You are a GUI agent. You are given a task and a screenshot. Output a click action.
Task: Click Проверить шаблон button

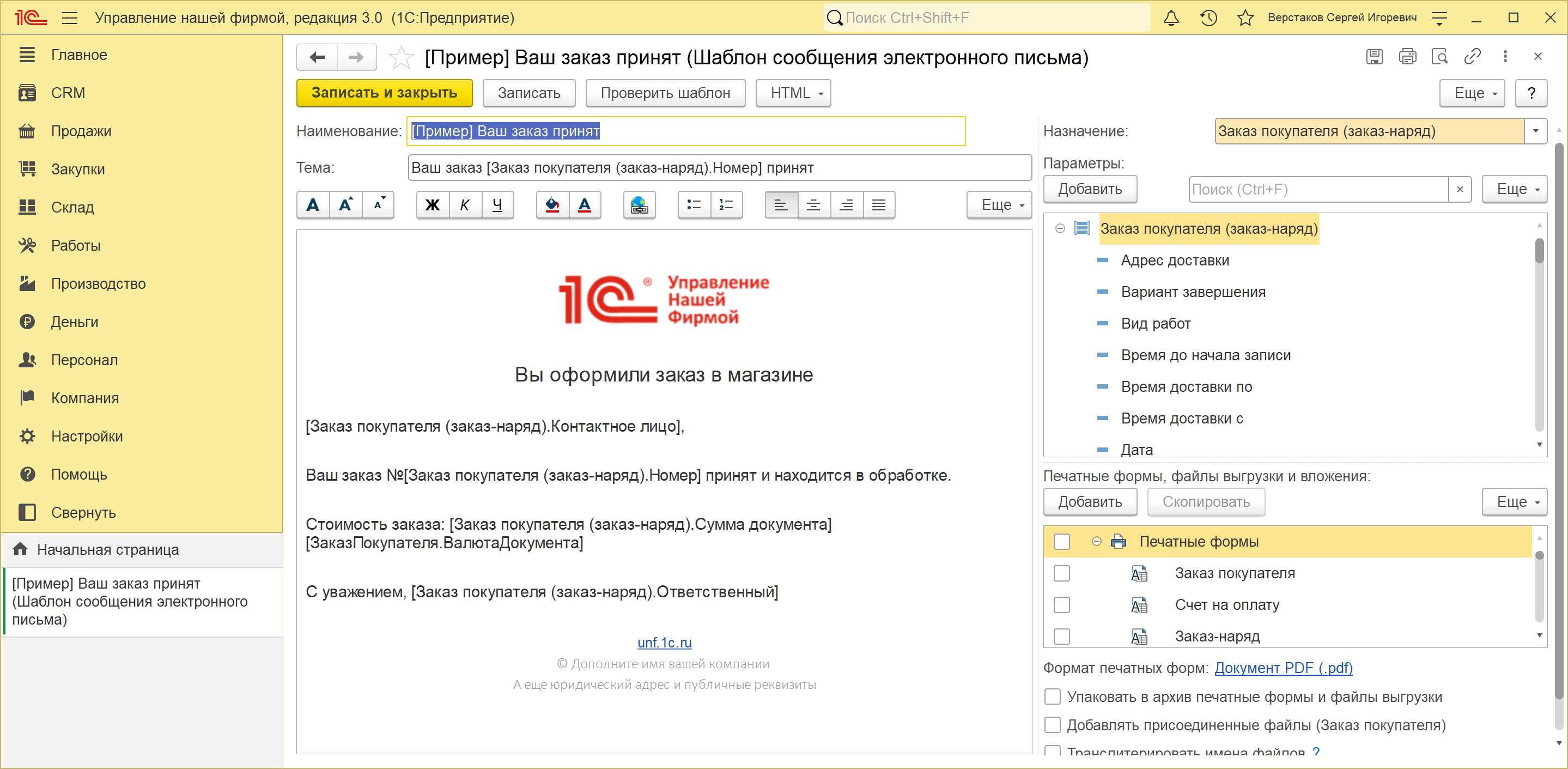click(x=665, y=93)
